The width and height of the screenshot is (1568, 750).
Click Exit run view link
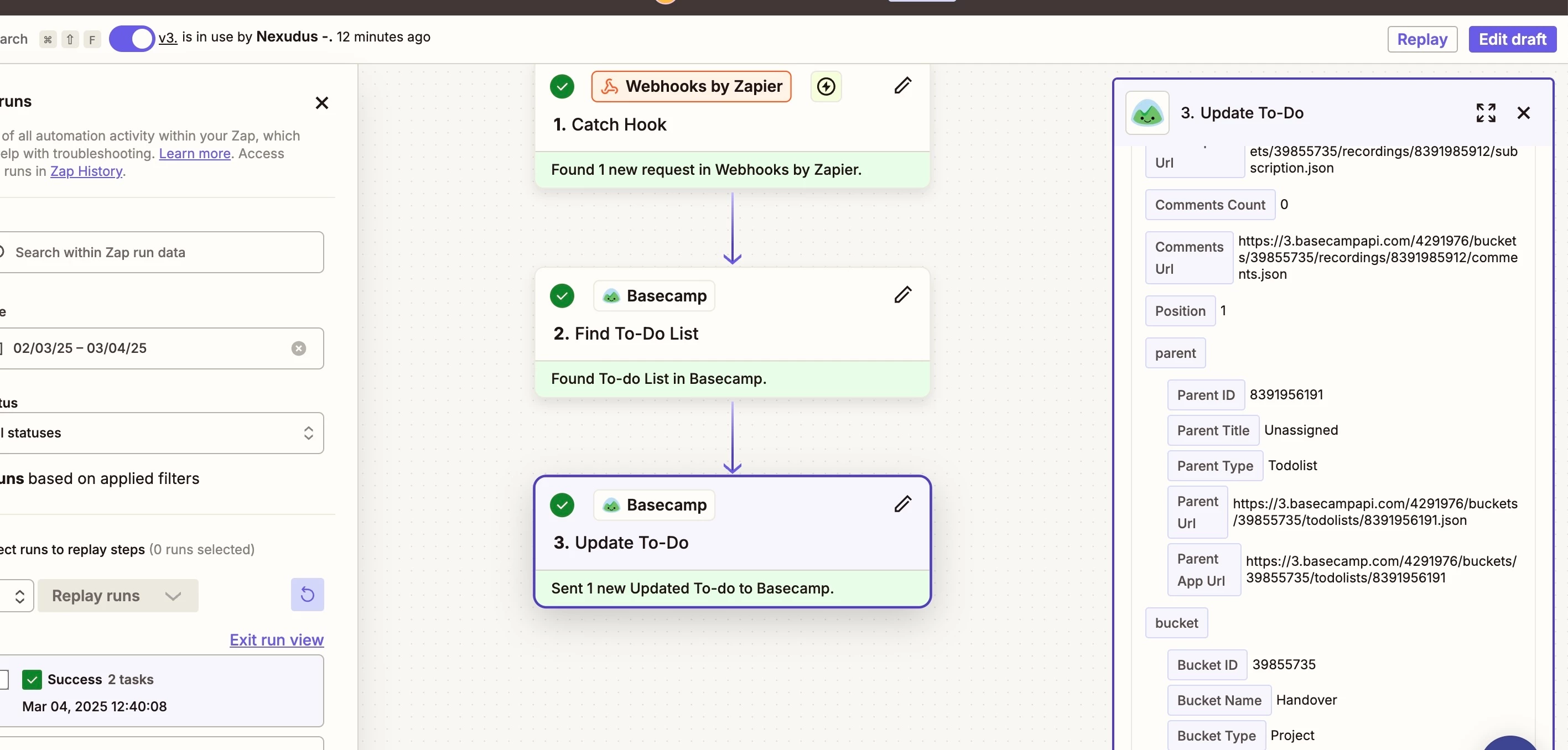click(276, 639)
